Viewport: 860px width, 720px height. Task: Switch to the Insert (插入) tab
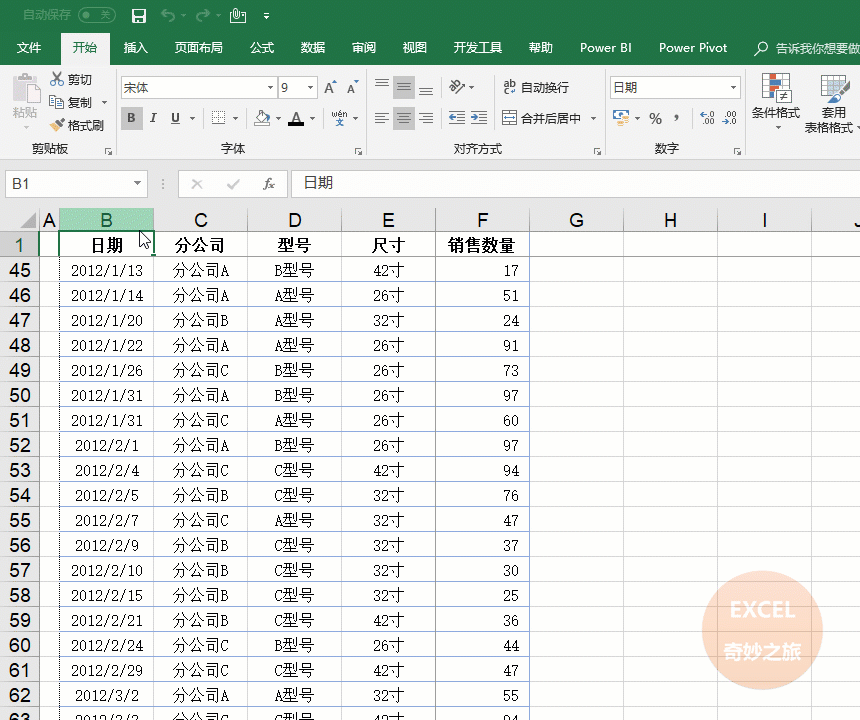pos(135,48)
